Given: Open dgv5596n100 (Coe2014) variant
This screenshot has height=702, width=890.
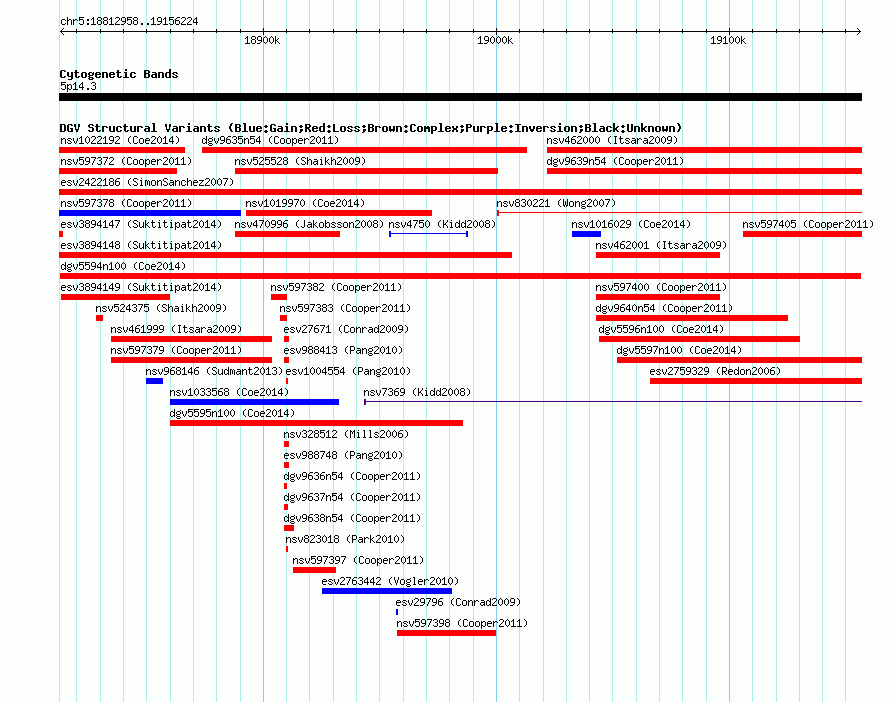Looking at the screenshot, I should [x=661, y=329].
